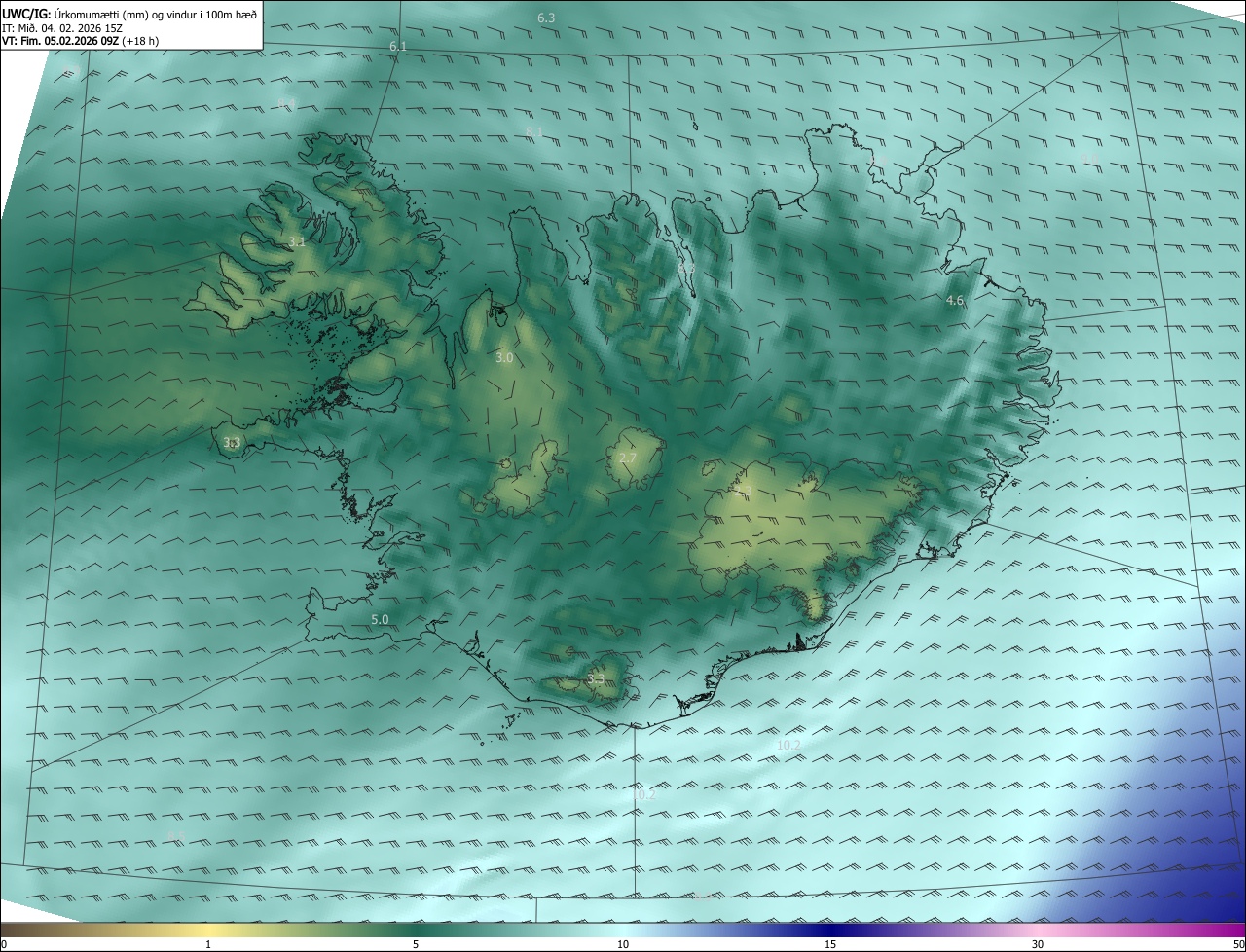Click the 1 tick on the colour scale
The width and height of the screenshot is (1246, 952).
tap(208, 944)
